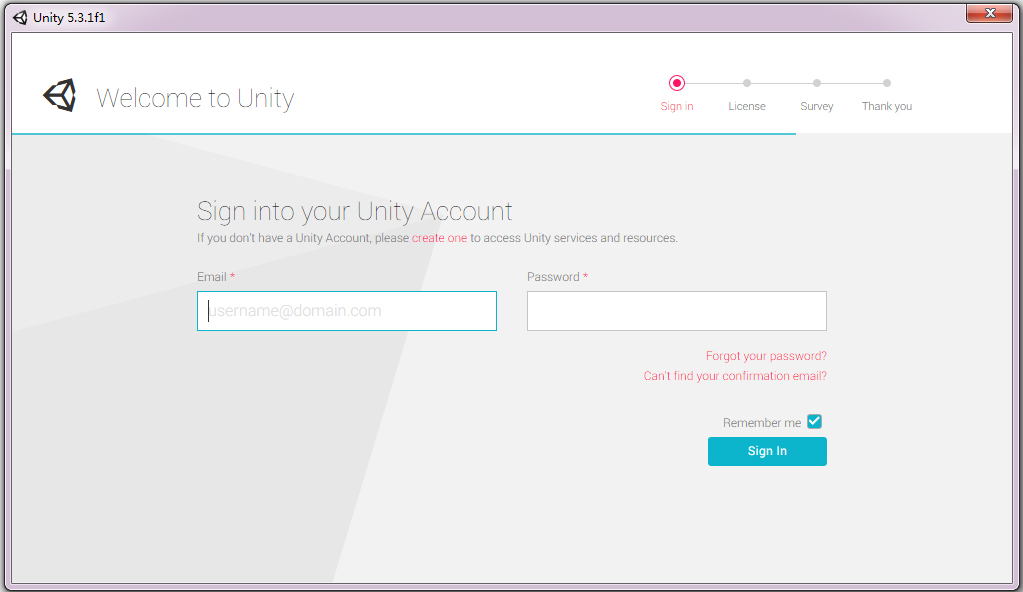Click the 'Survey' step label
The image size is (1023, 592).
(x=817, y=106)
